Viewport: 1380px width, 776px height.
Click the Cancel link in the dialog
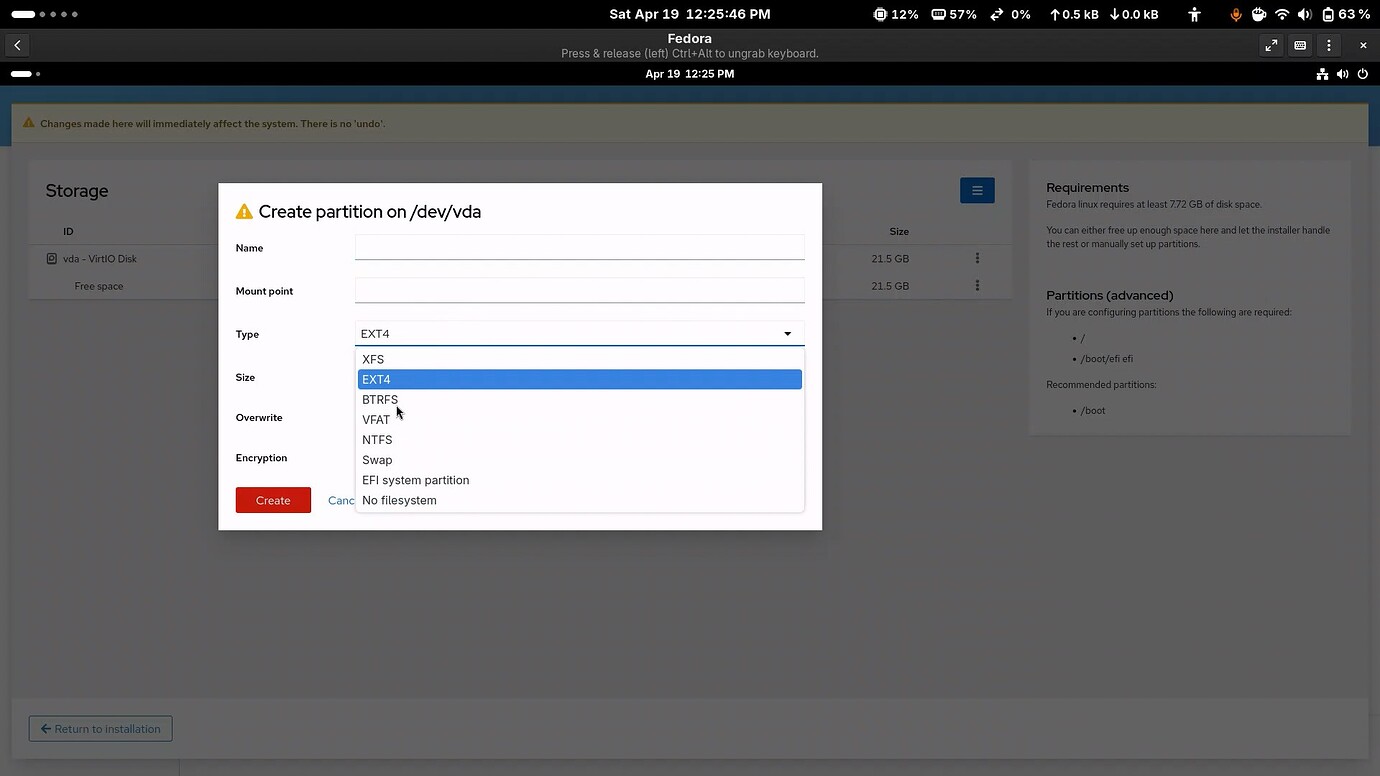pos(339,500)
